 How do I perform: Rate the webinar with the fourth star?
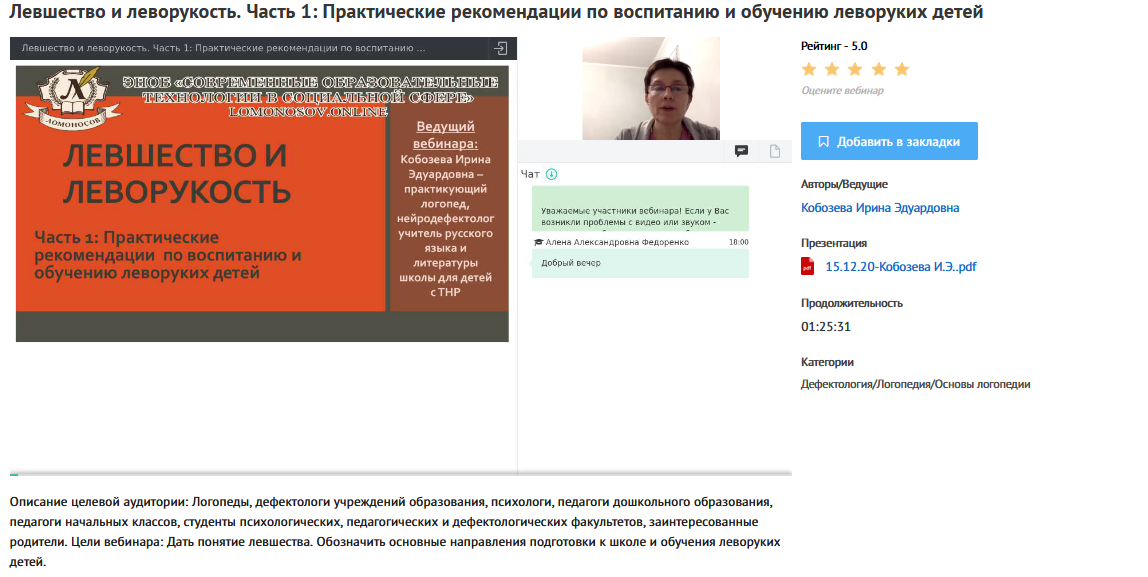(879, 69)
